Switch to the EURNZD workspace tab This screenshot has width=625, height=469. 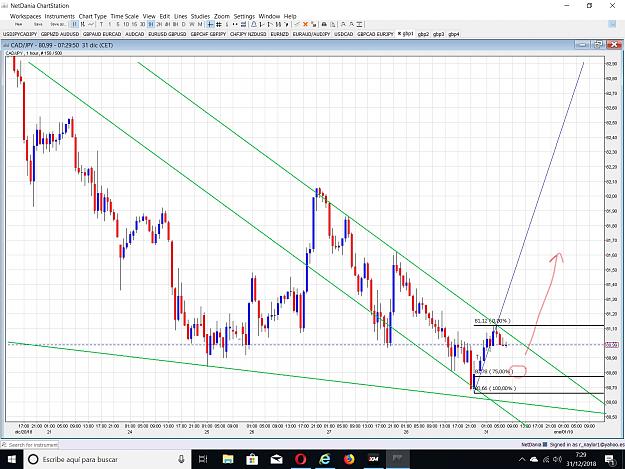(x=279, y=34)
